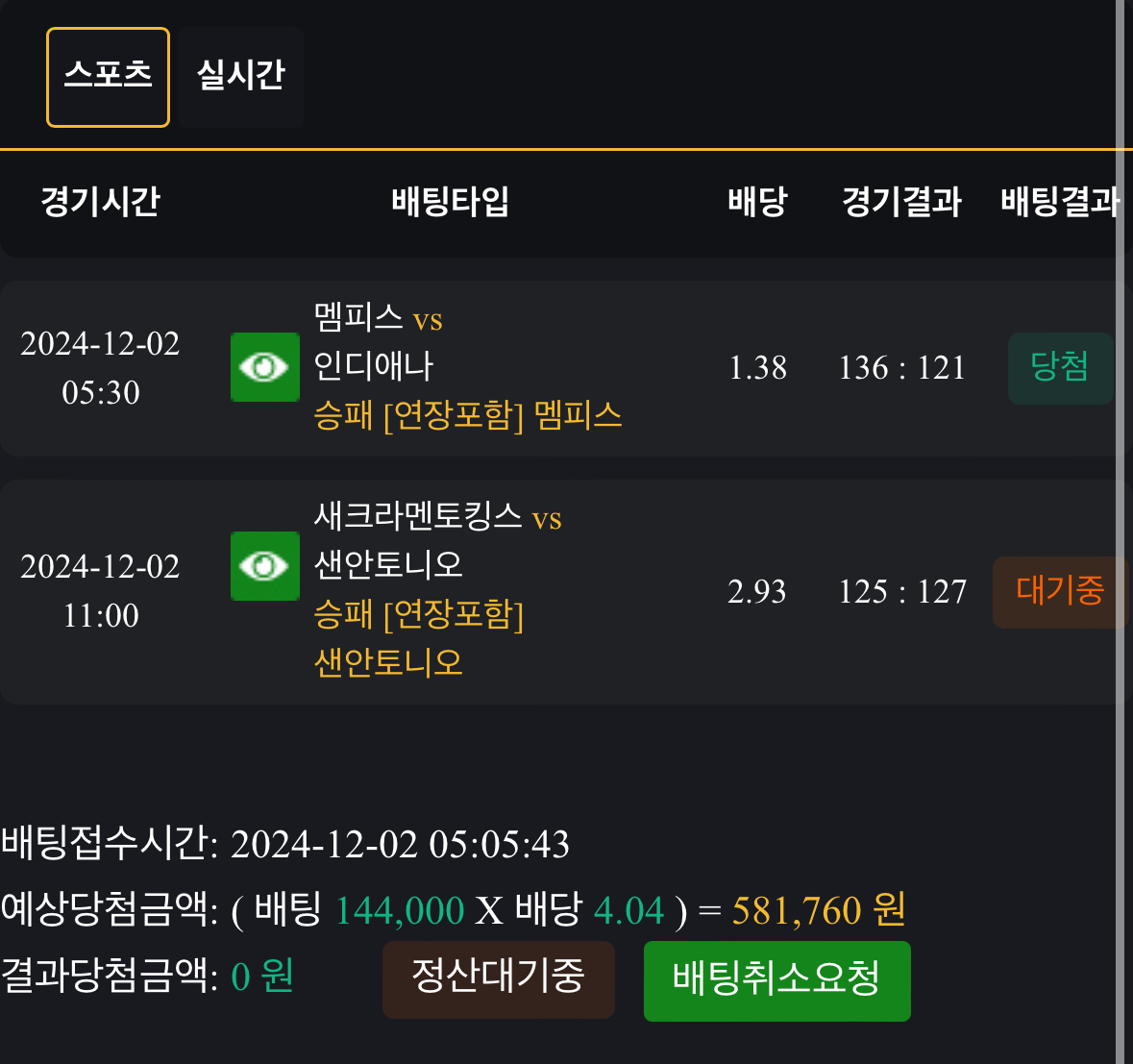
Task: Click the eye icon for Memphis game
Action: click(264, 367)
